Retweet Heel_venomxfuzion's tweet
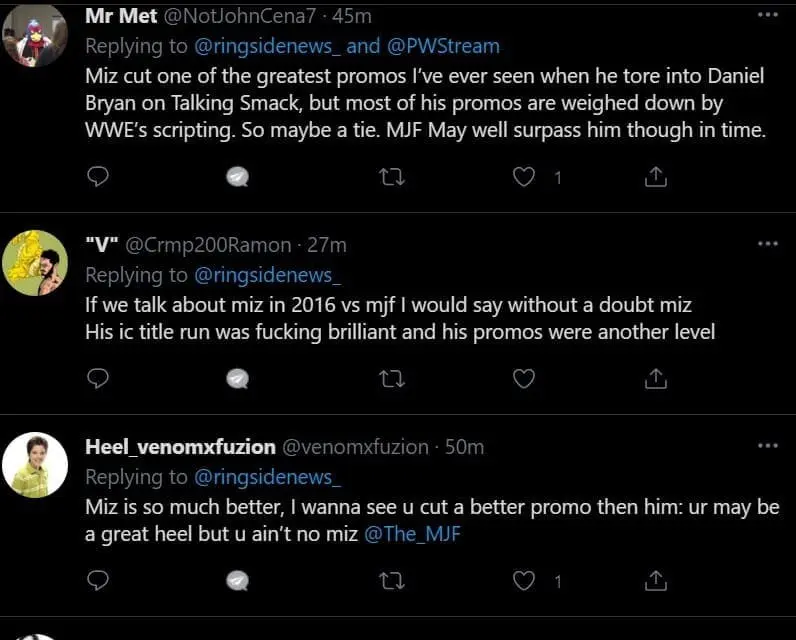796x640 pixels. 380,580
